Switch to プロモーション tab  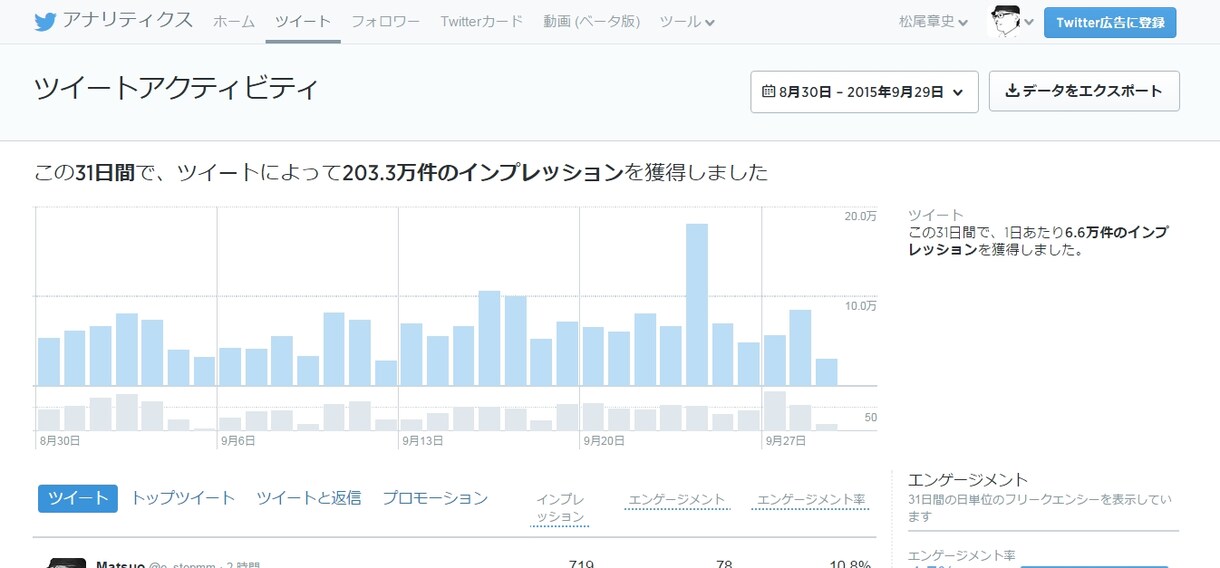coord(435,498)
